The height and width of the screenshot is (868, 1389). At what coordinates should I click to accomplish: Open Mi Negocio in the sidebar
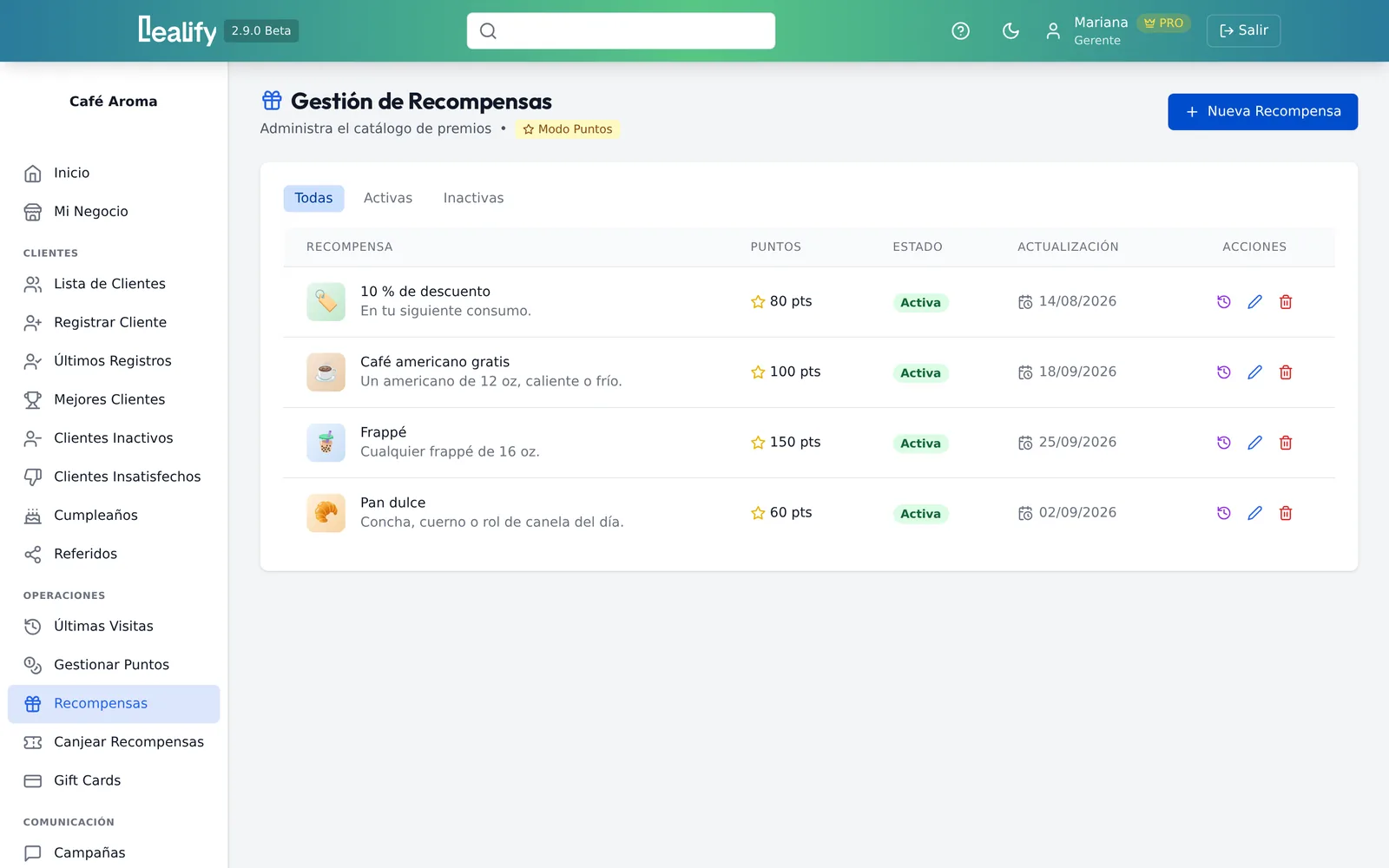114,212
